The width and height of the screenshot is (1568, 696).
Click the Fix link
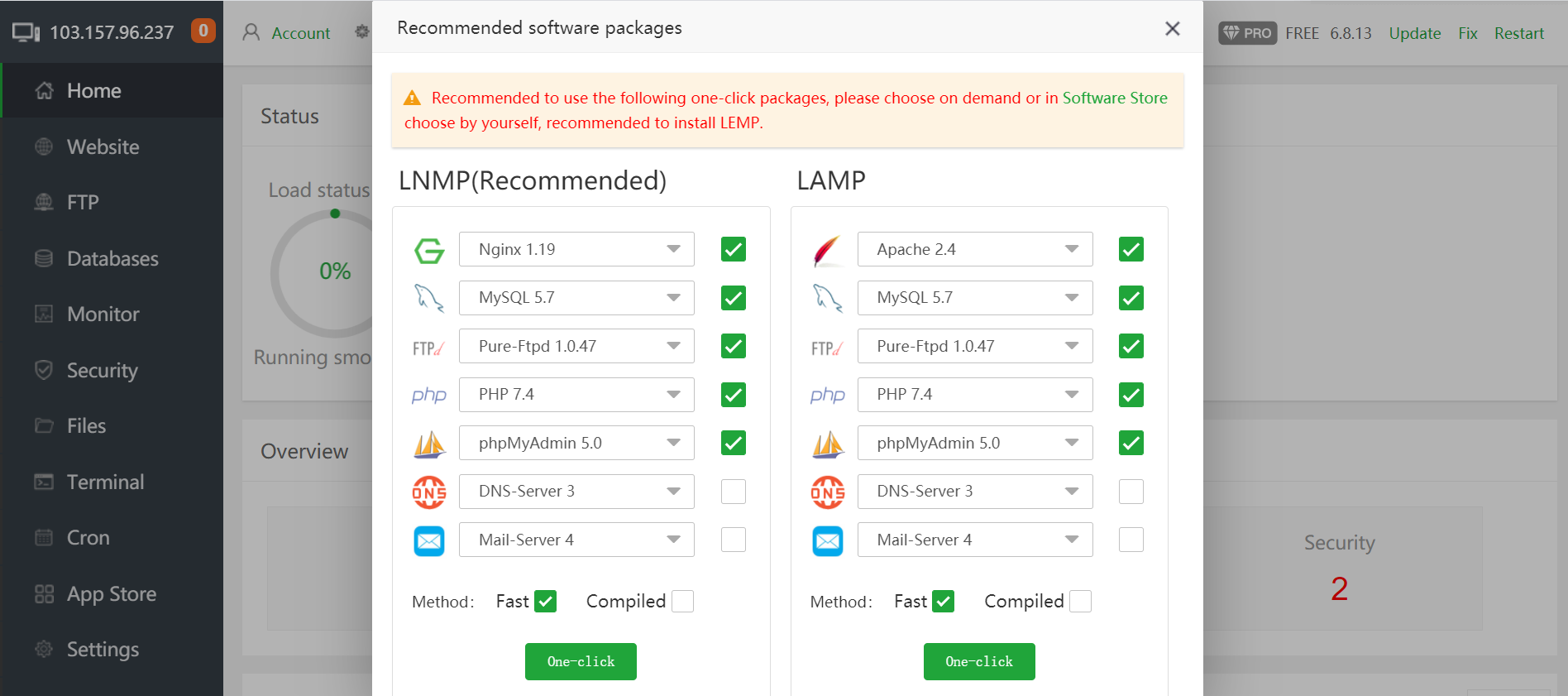tap(1468, 33)
